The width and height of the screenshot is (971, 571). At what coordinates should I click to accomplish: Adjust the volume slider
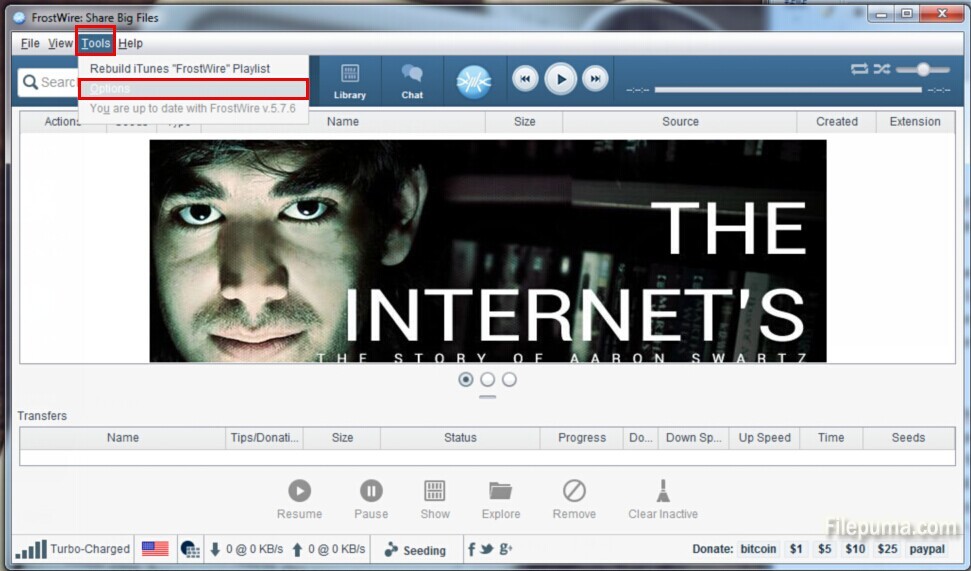point(922,69)
